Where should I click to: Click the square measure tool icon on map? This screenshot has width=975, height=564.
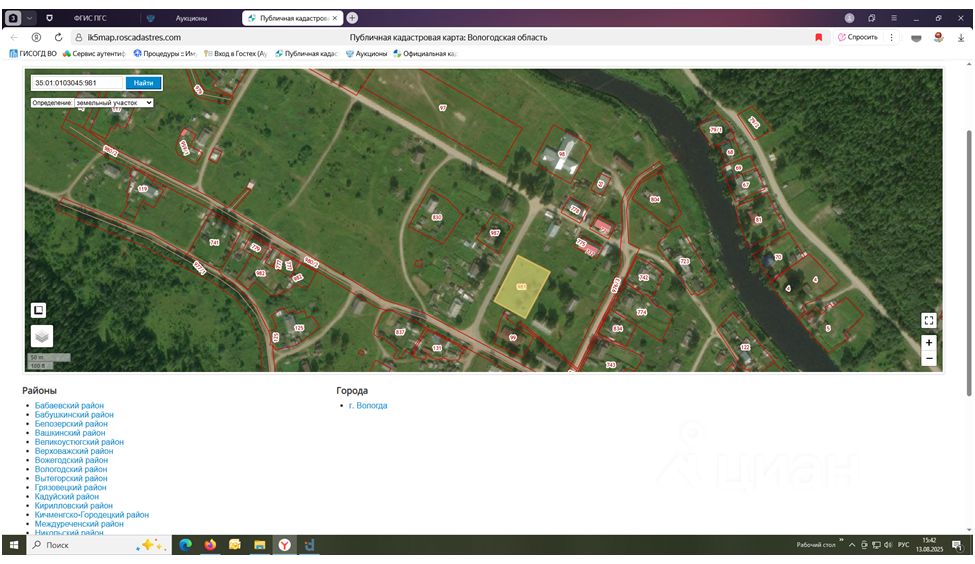[39, 310]
